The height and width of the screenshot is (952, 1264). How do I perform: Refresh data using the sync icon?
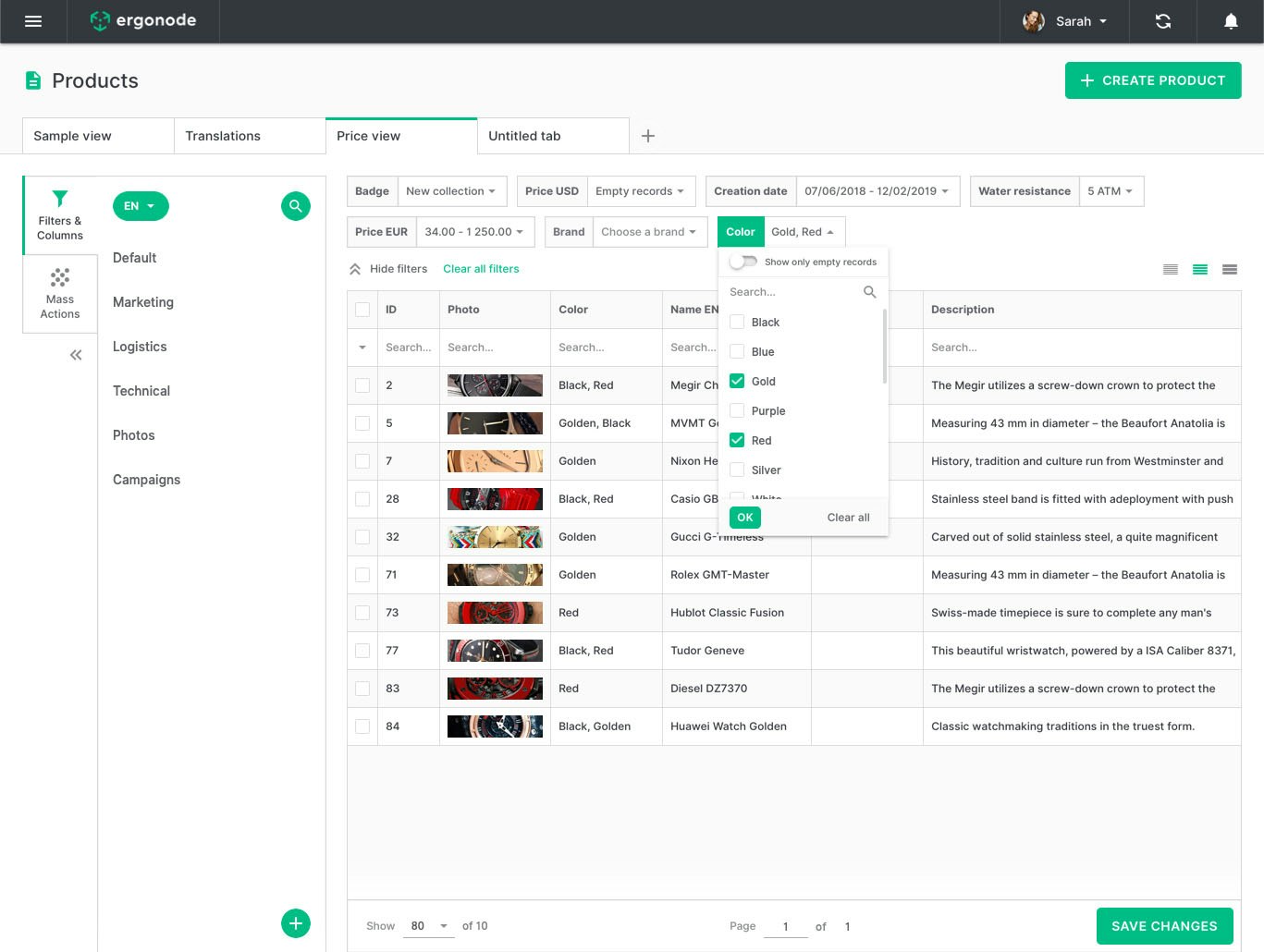(1163, 20)
